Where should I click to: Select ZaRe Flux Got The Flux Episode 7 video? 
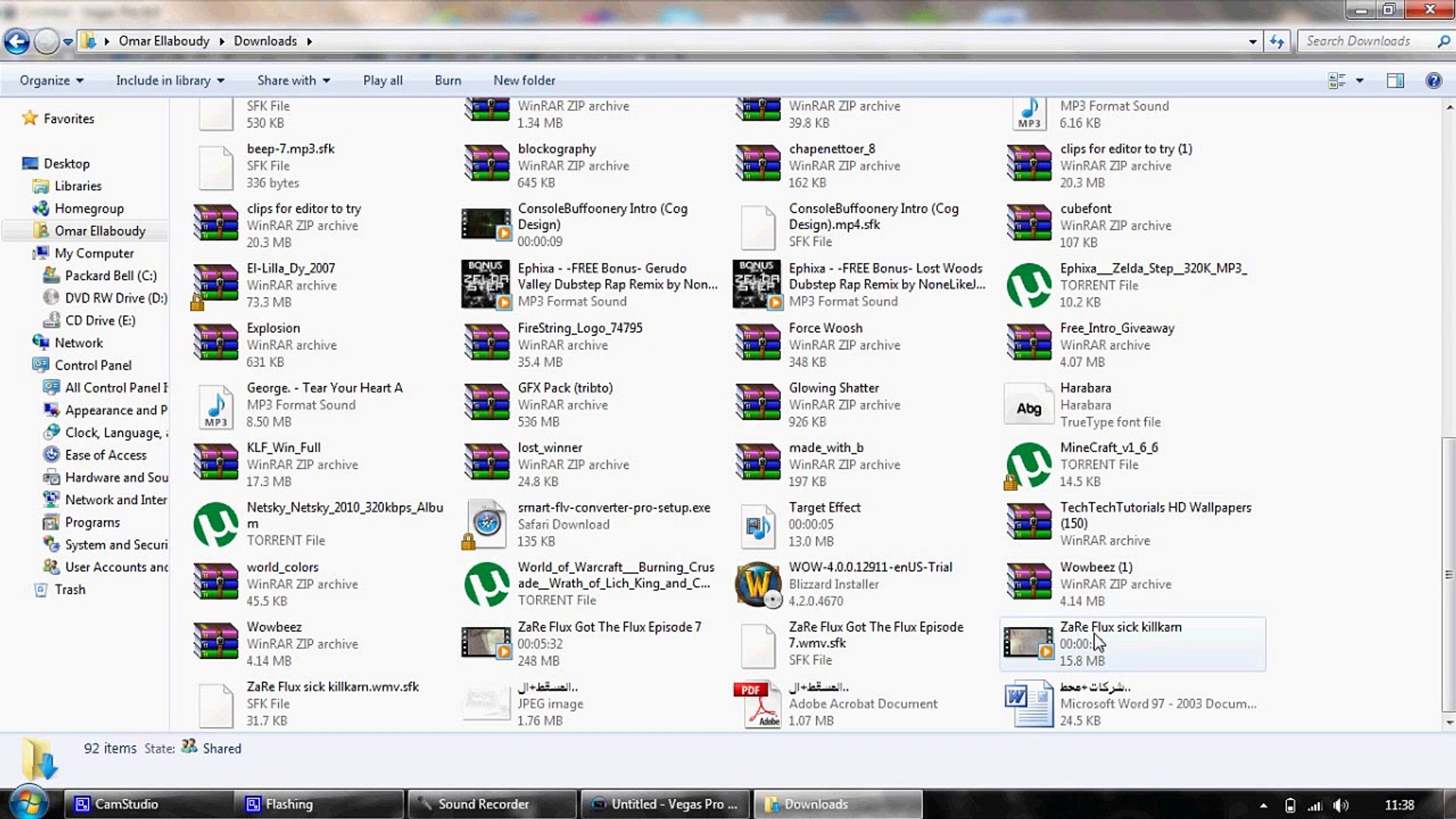click(x=487, y=643)
